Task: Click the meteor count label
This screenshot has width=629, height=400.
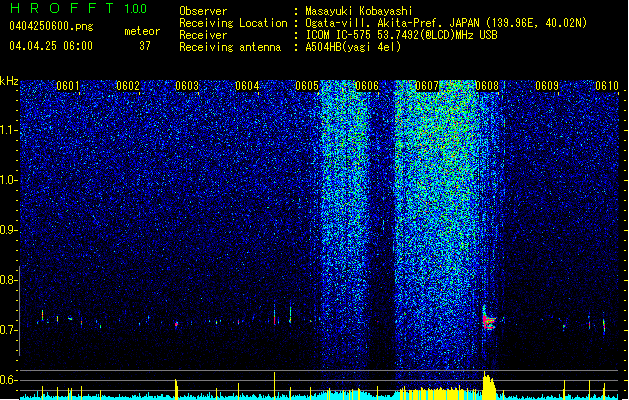Action: [142, 31]
